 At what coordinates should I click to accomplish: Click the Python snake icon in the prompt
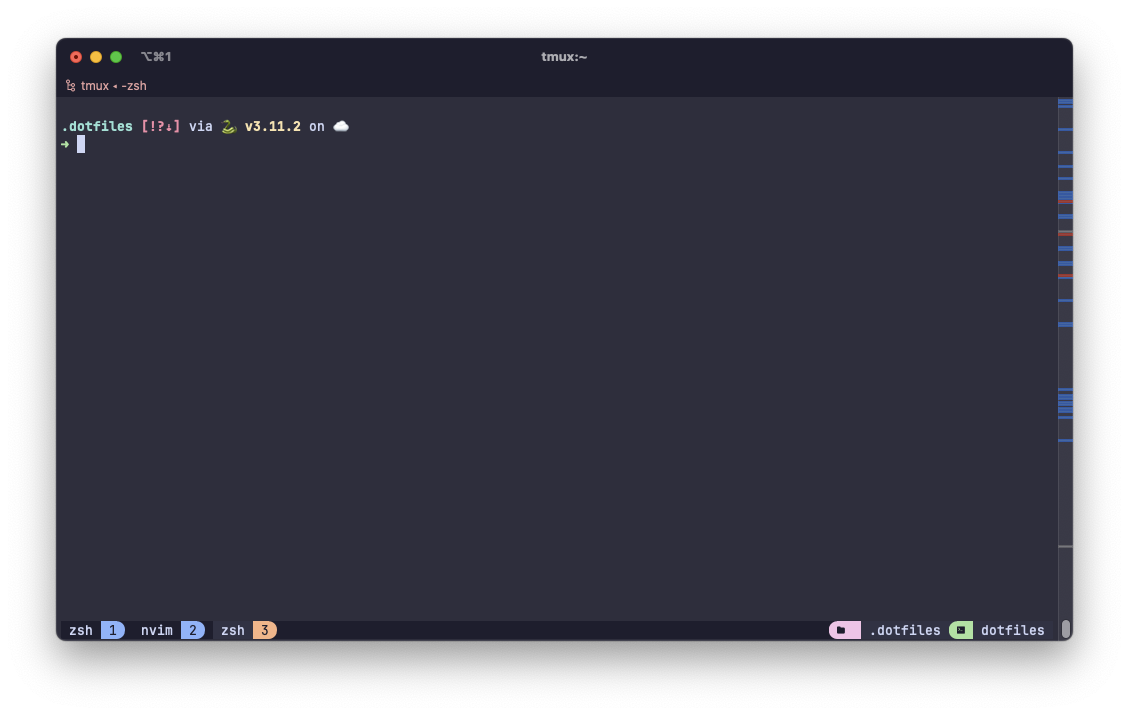[227, 126]
